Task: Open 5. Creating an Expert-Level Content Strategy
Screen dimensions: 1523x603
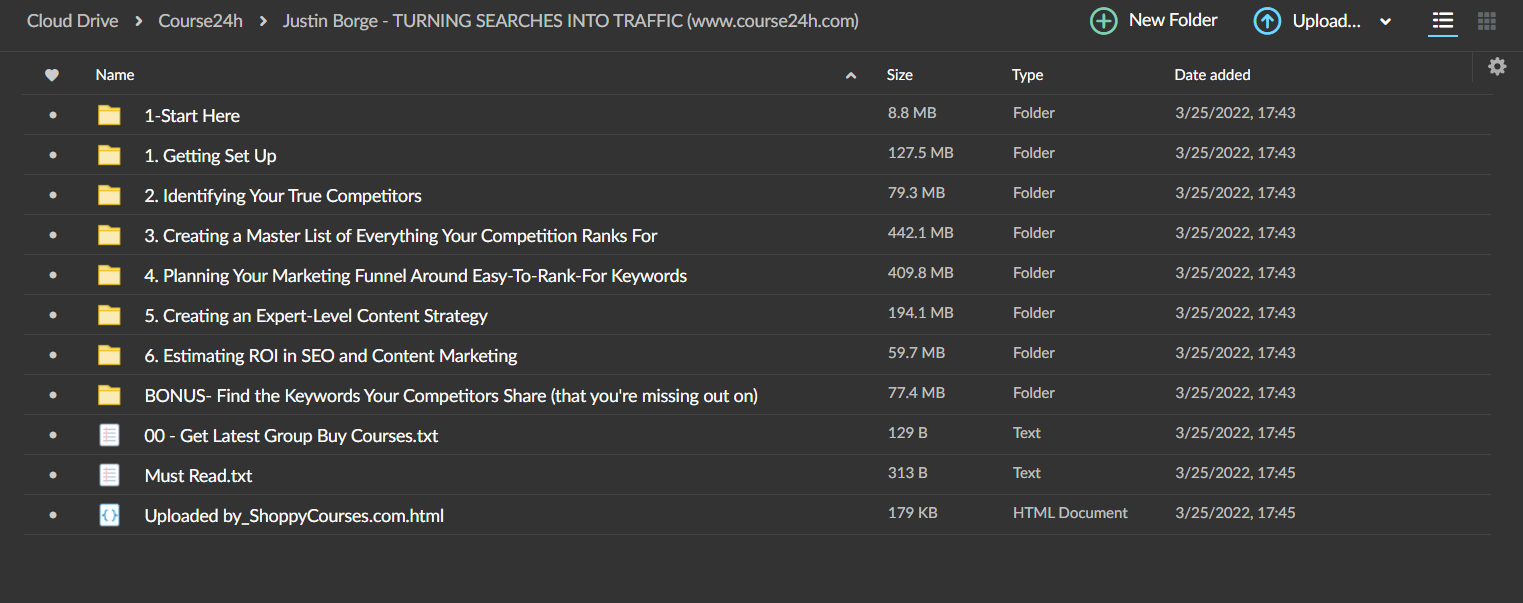Action: (316, 316)
